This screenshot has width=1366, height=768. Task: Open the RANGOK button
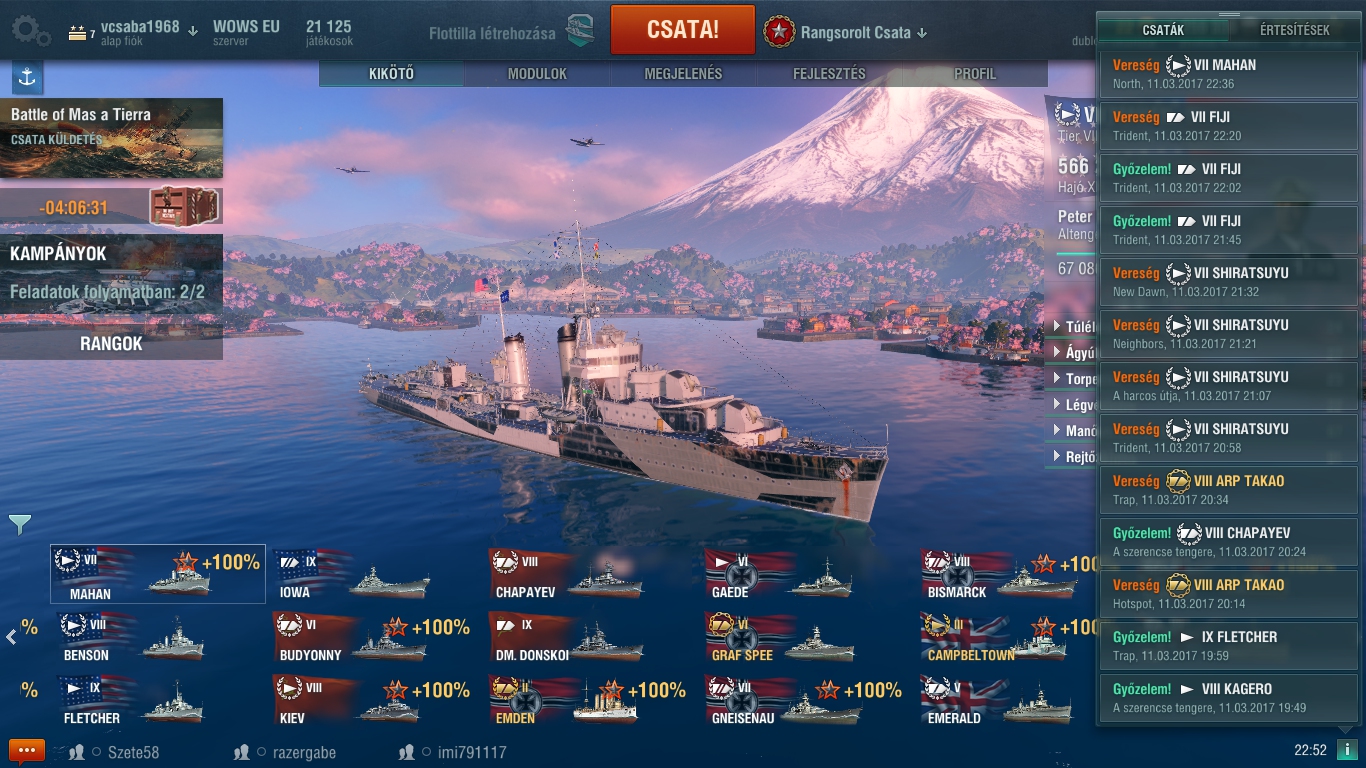point(111,343)
